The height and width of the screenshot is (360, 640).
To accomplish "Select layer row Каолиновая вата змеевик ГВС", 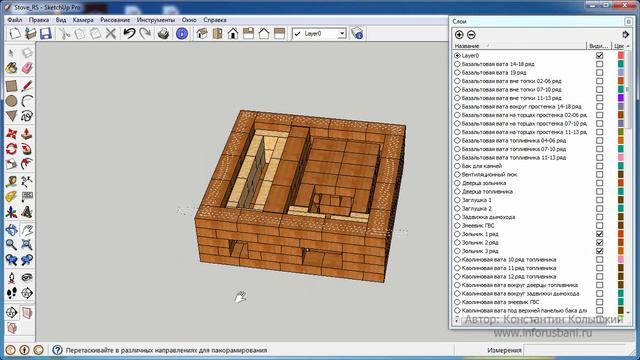I will (x=500, y=302).
